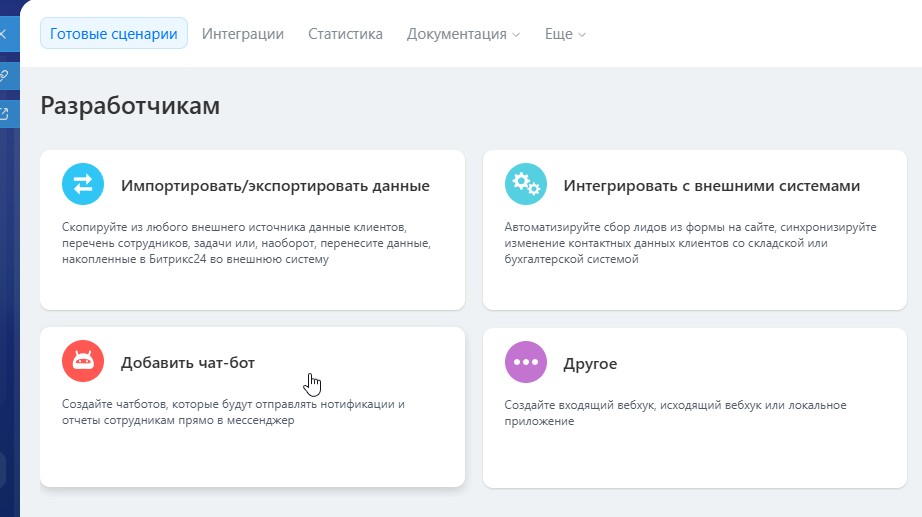The height and width of the screenshot is (517, 922).
Task: Click the chevron arrow next to Документация
Action: click(x=516, y=35)
